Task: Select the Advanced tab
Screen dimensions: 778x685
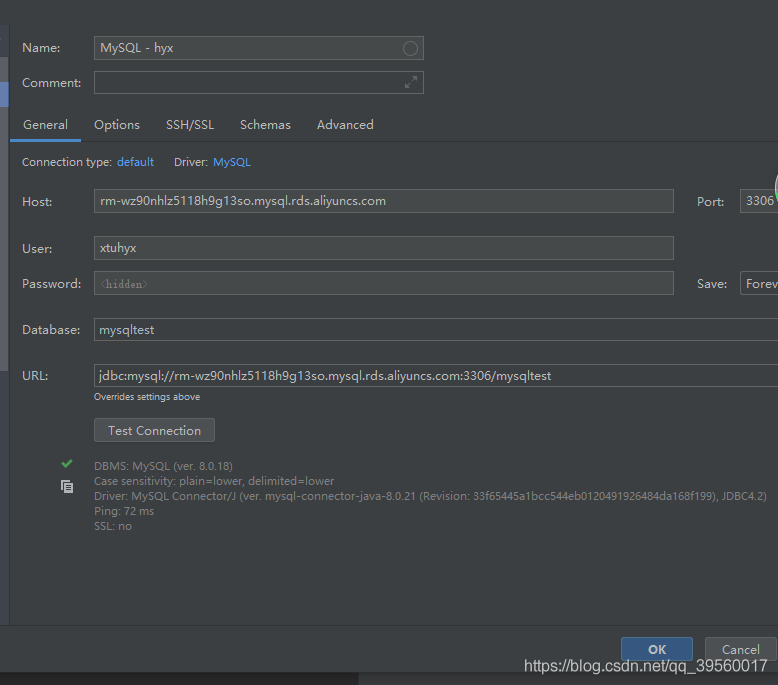Action: point(345,125)
